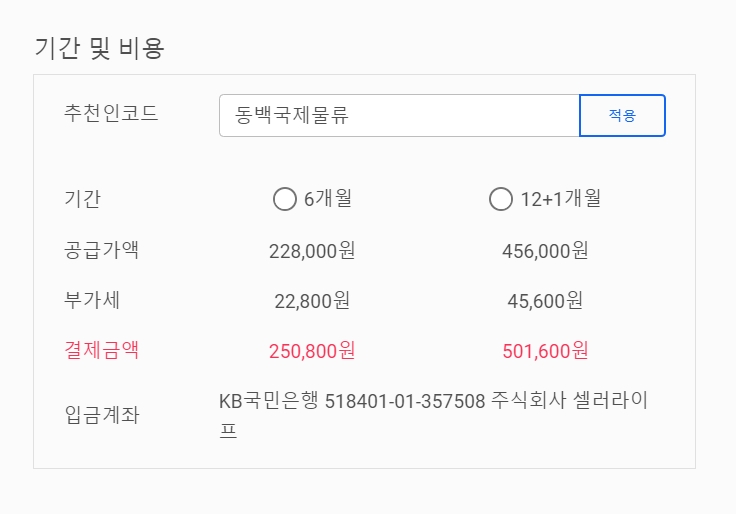Click the 기간 및 비용 heading
736x514 pixels.
click(100, 48)
